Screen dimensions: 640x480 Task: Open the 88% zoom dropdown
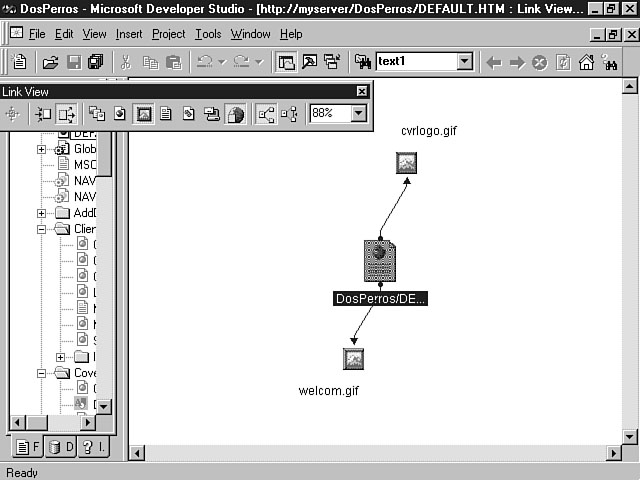[x=359, y=114]
